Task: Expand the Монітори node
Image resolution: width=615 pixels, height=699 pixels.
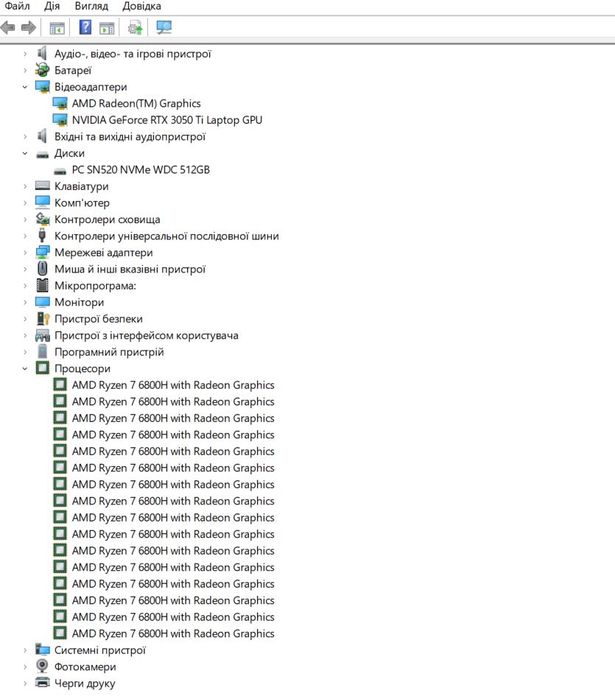Action: click(x=25, y=302)
